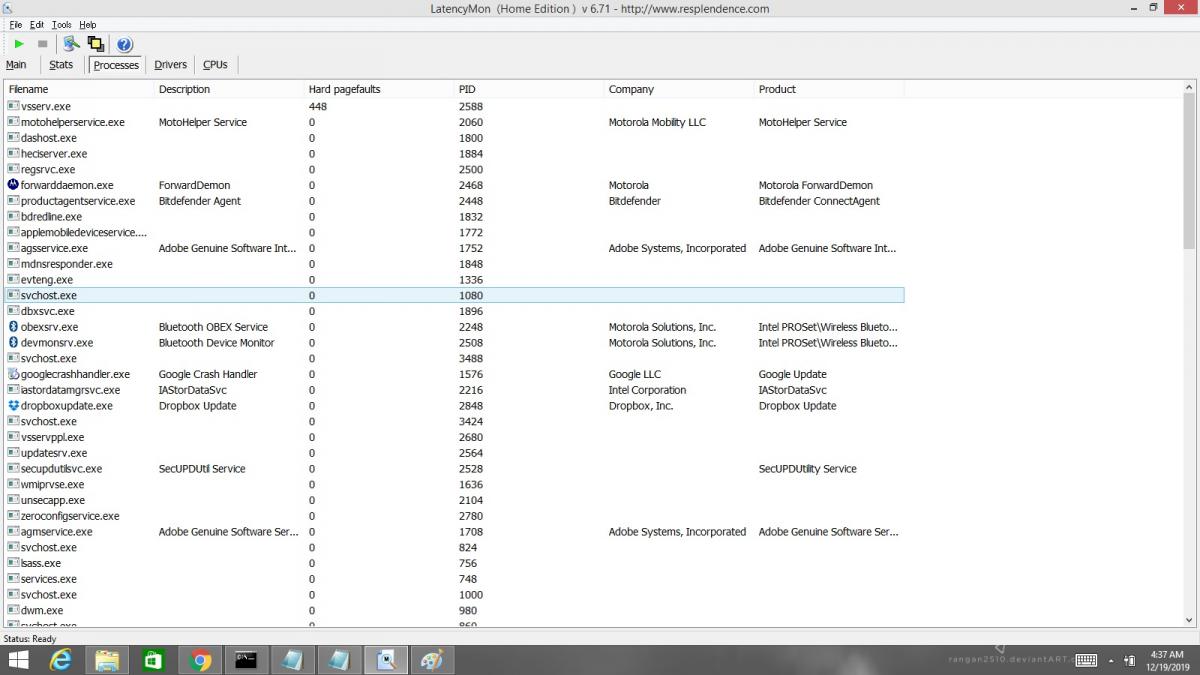Viewport: 1200px width, 675px height.
Task: Click the battery power tray icon
Action: pyautogui.click(x=1130, y=660)
